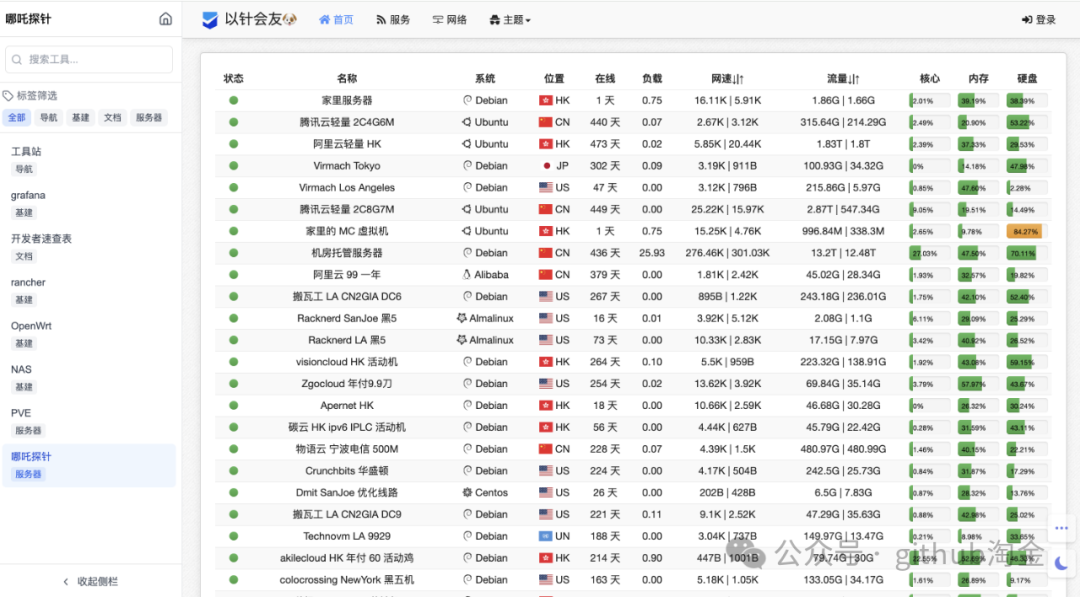Click the shield logo next to 以针会友
The height and width of the screenshot is (597, 1080).
[x=210, y=20]
